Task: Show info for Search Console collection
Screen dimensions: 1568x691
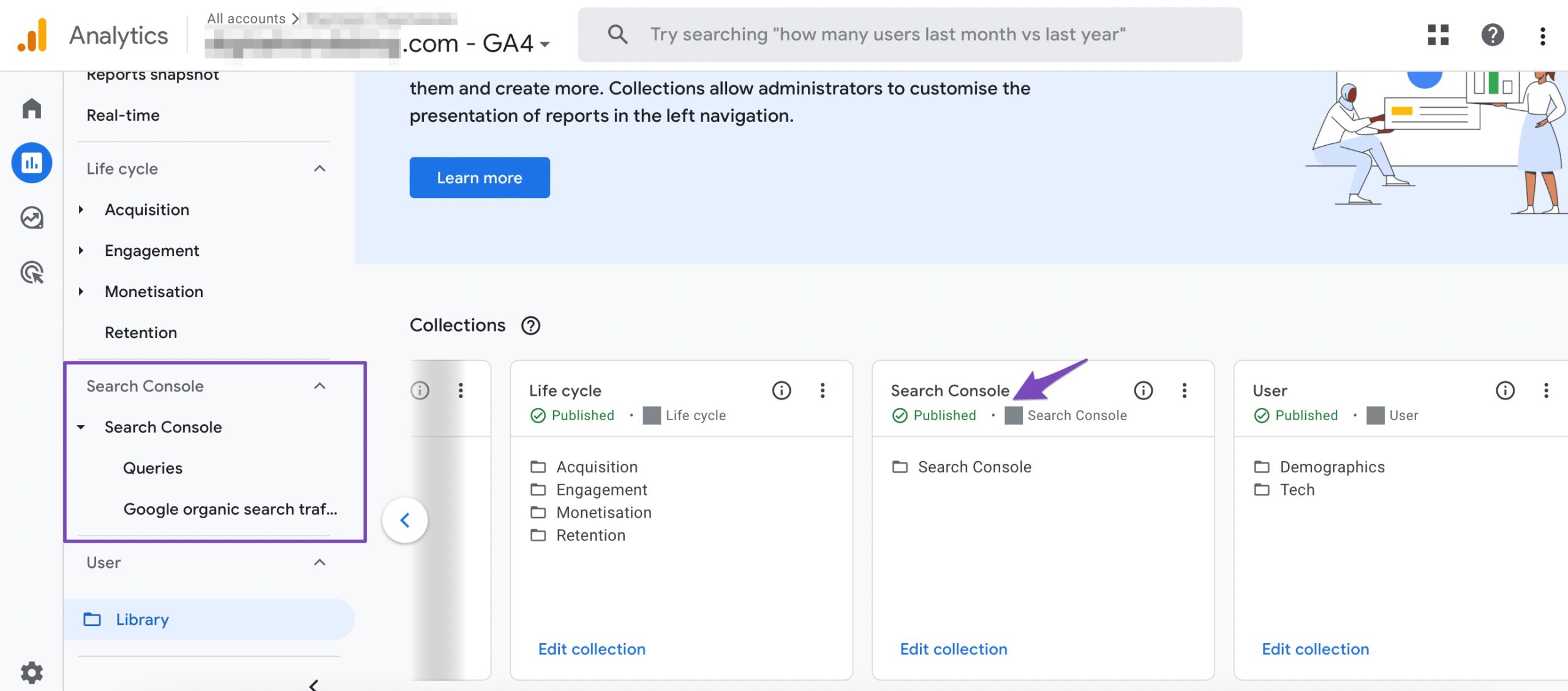Action: tap(1144, 390)
